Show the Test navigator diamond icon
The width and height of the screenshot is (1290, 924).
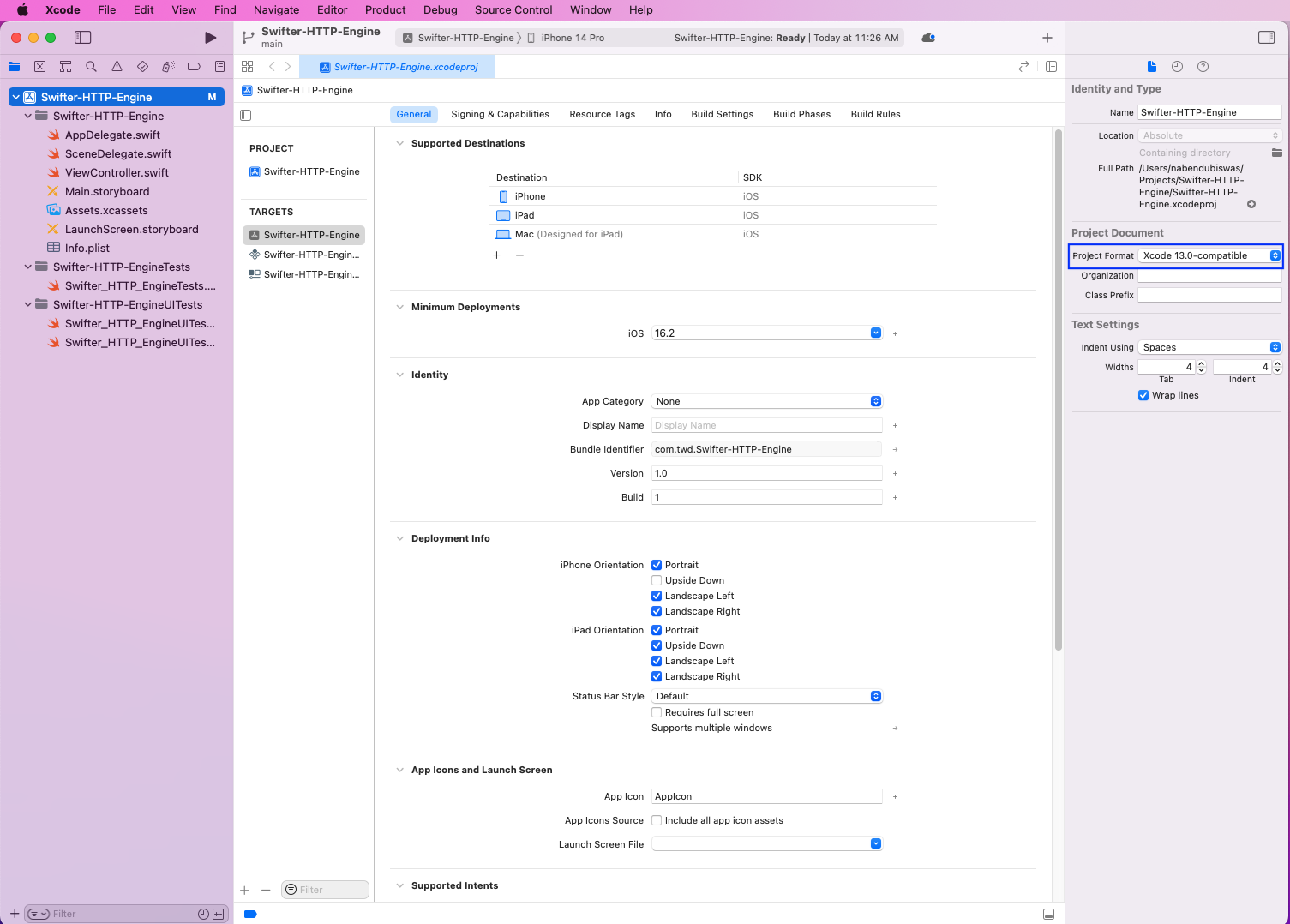pyautogui.click(x=142, y=66)
